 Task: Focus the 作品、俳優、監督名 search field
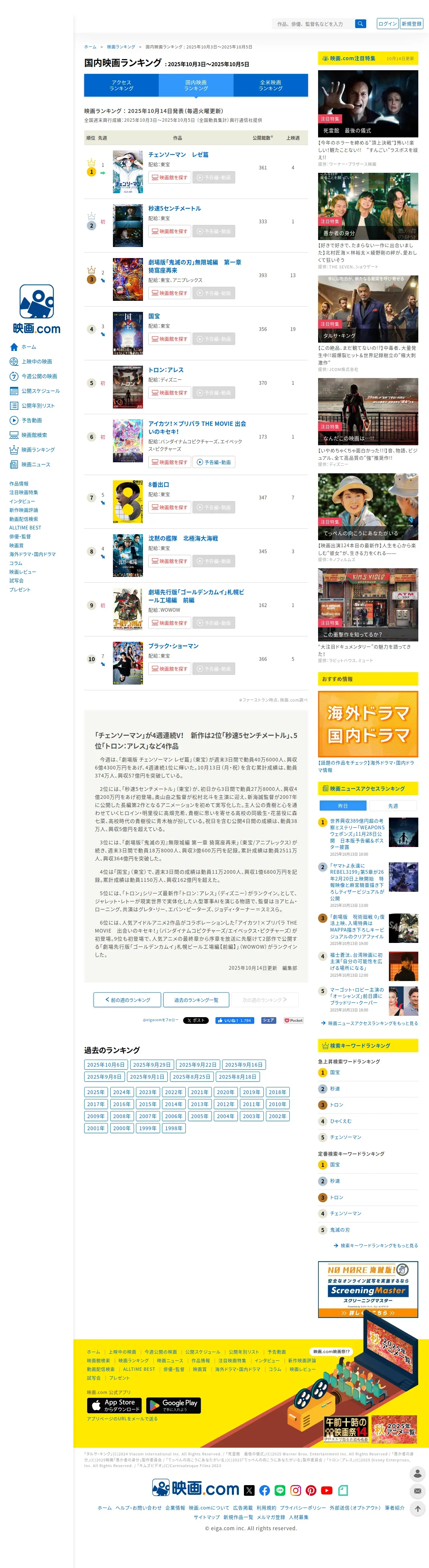[313, 24]
